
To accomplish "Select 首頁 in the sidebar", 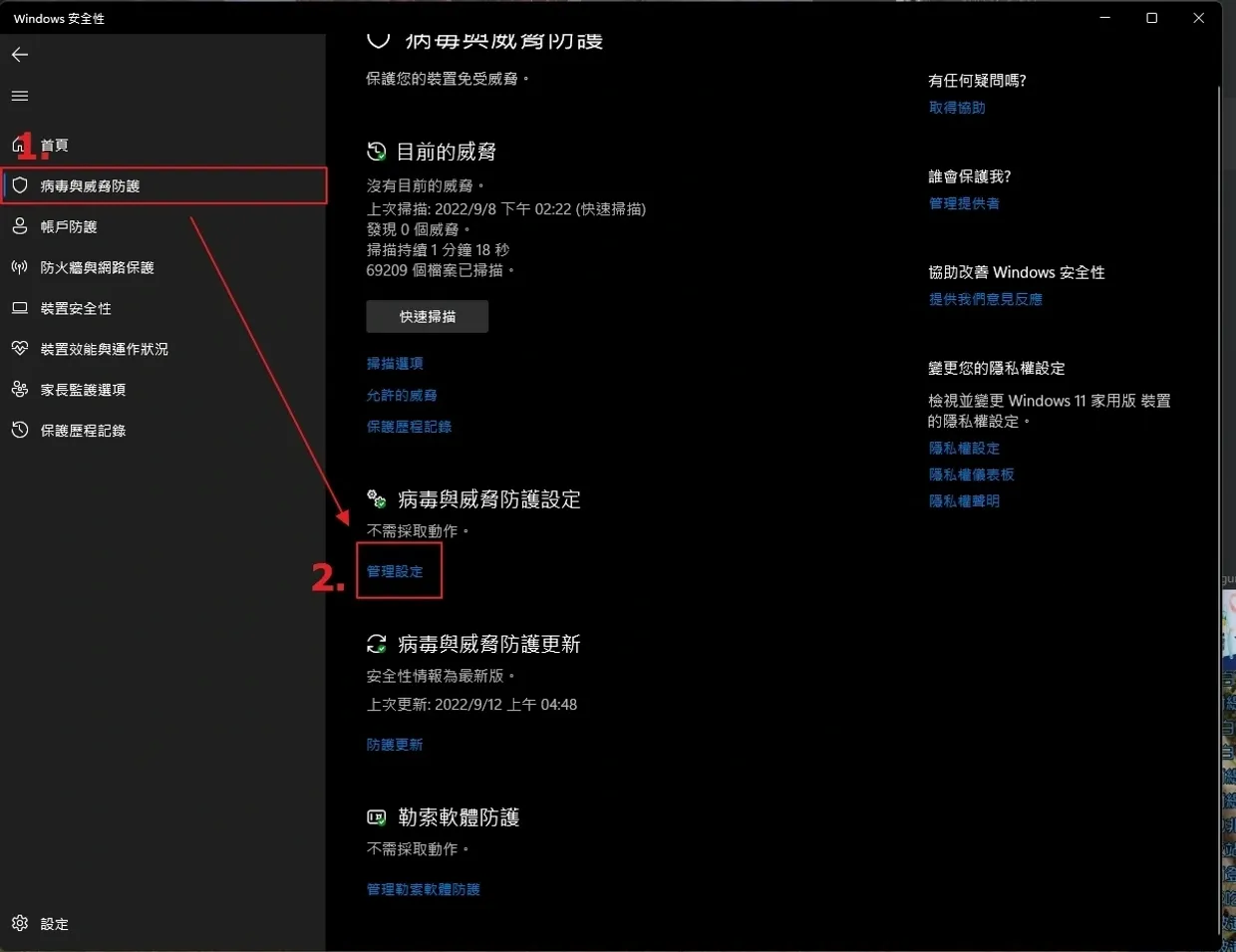I will point(163,146).
